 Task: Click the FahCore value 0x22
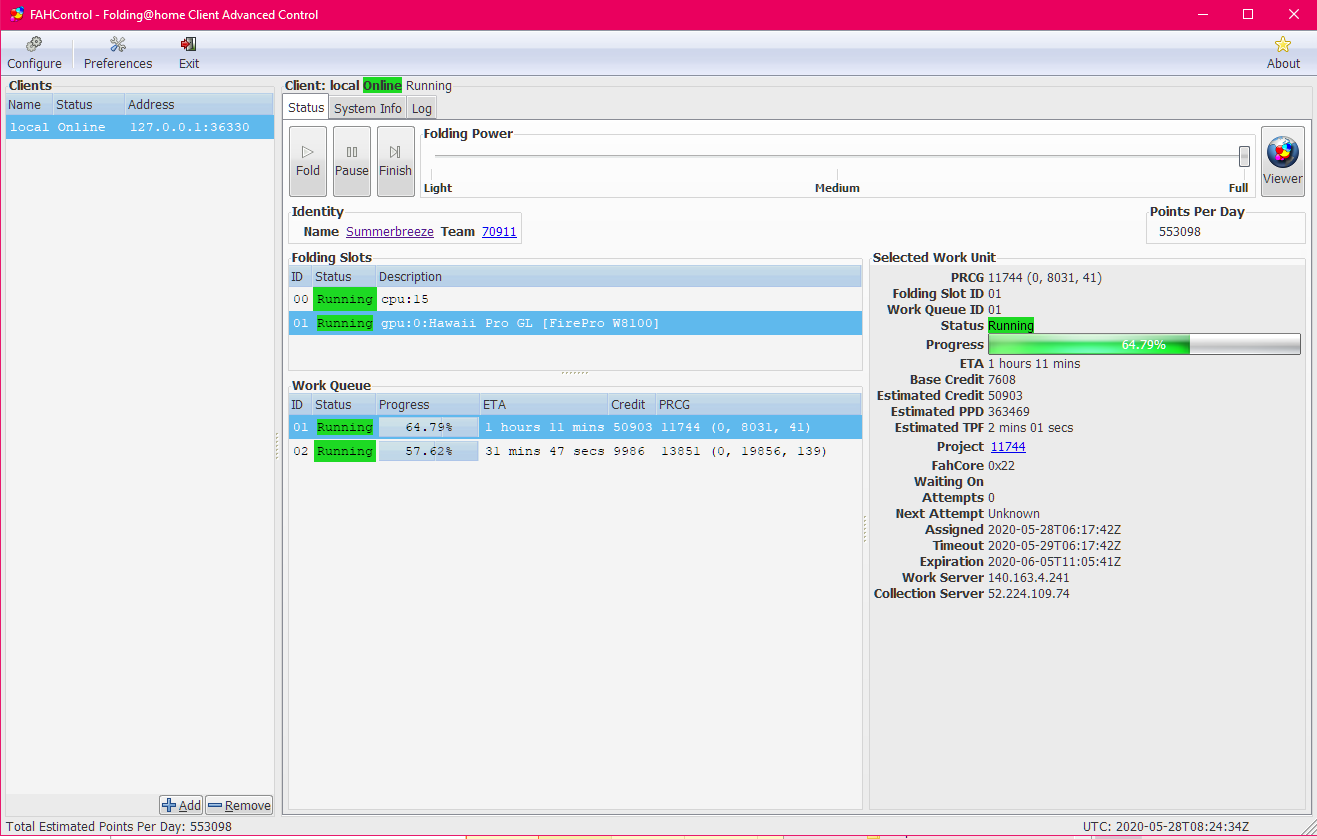coord(1001,466)
